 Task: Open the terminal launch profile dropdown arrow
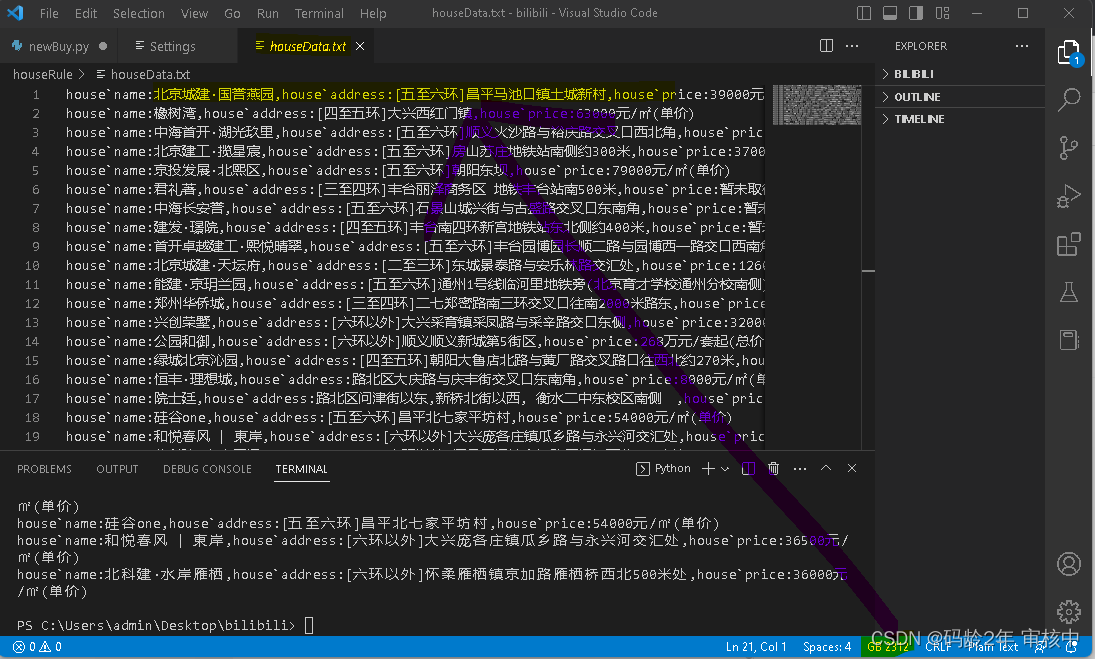pyautogui.click(x=725, y=468)
